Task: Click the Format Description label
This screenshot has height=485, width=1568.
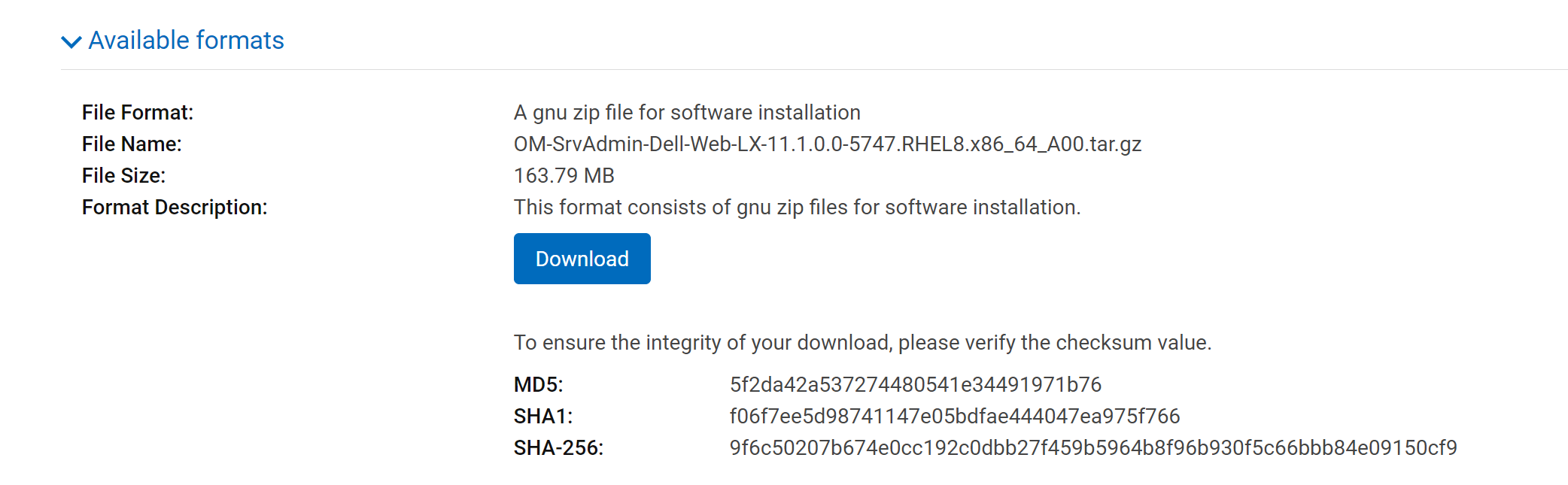Action: pyautogui.click(x=175, y=207)
